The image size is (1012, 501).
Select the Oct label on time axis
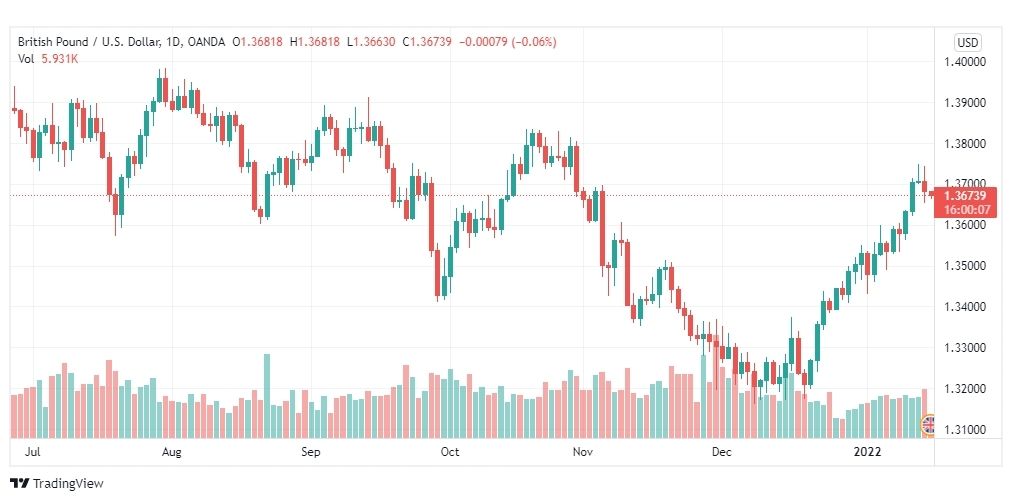pos(449,452)
